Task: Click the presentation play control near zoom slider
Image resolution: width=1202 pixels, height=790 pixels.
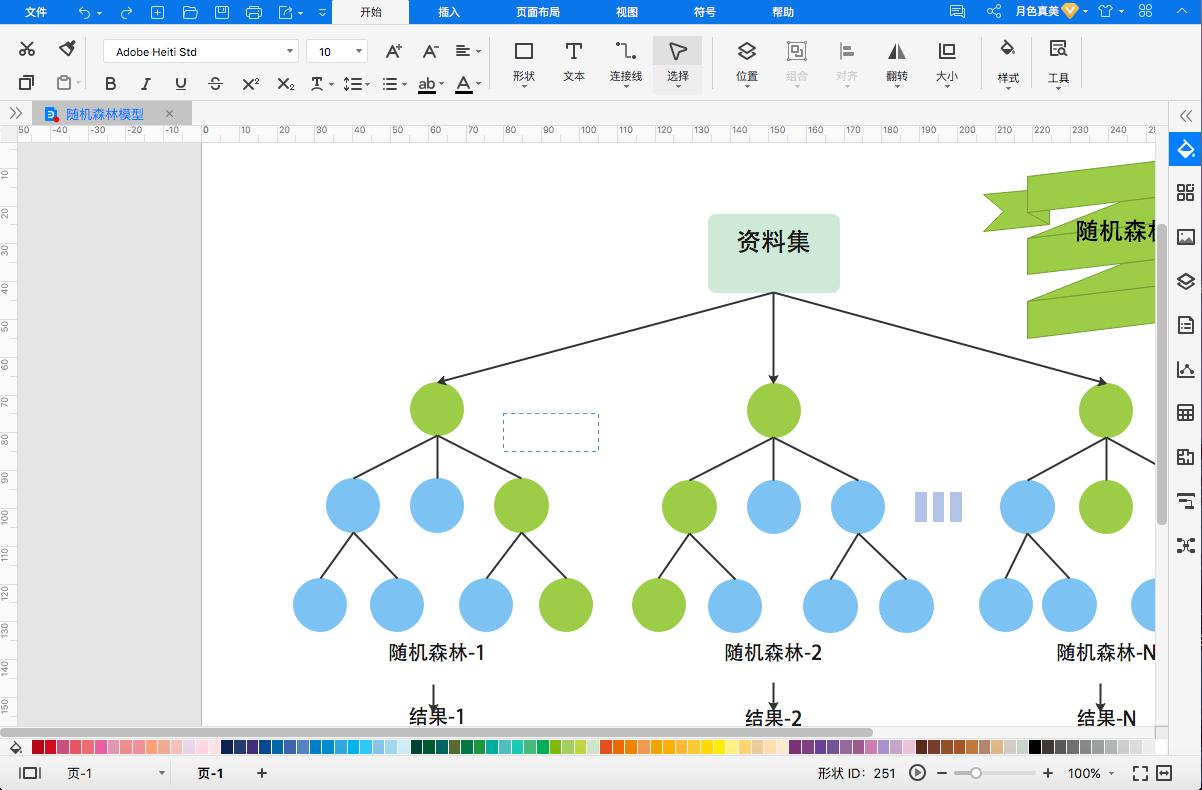Action: [918, 773]
